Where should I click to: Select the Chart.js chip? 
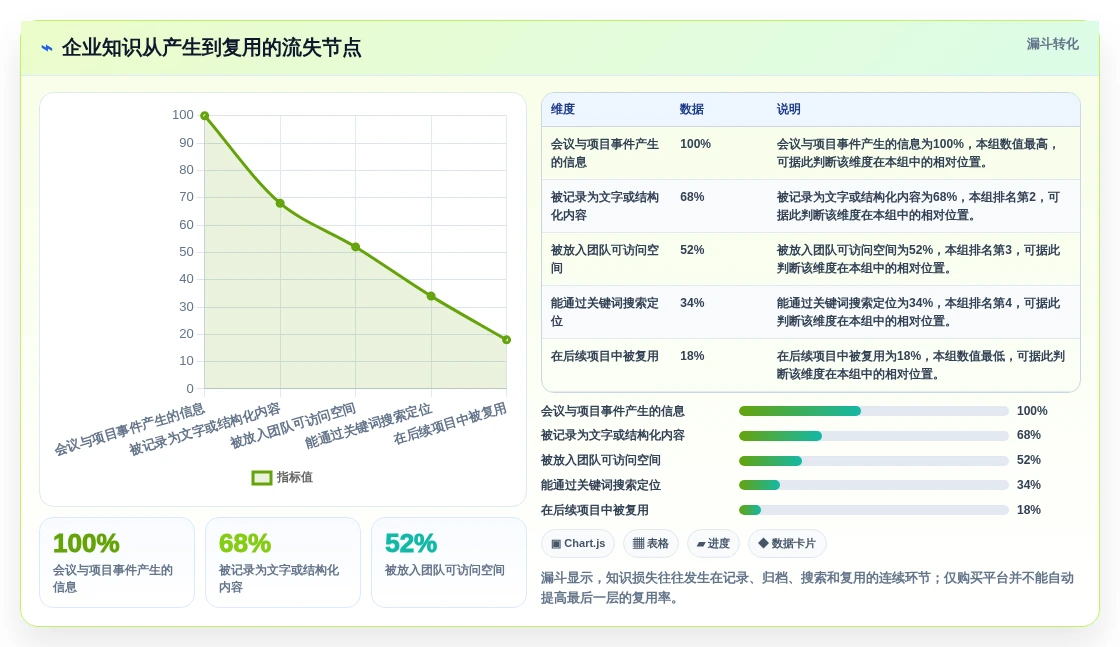578,543
